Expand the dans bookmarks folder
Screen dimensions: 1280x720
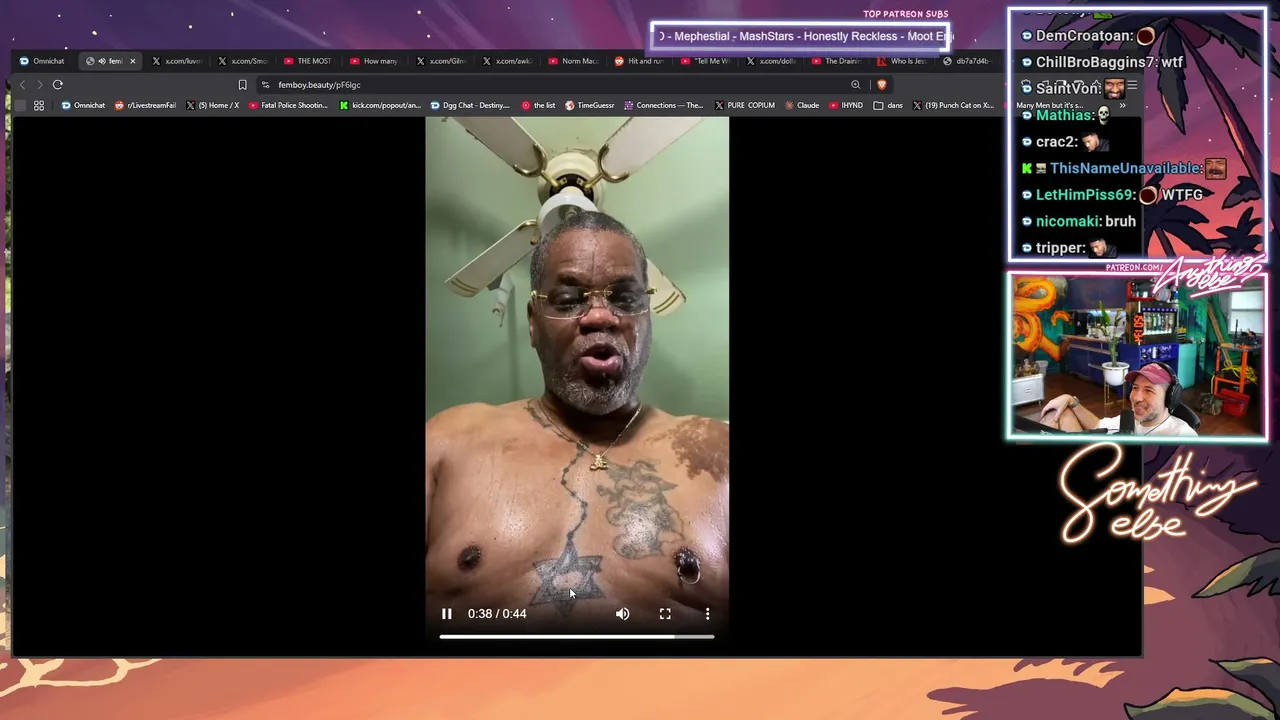point(888,105)
